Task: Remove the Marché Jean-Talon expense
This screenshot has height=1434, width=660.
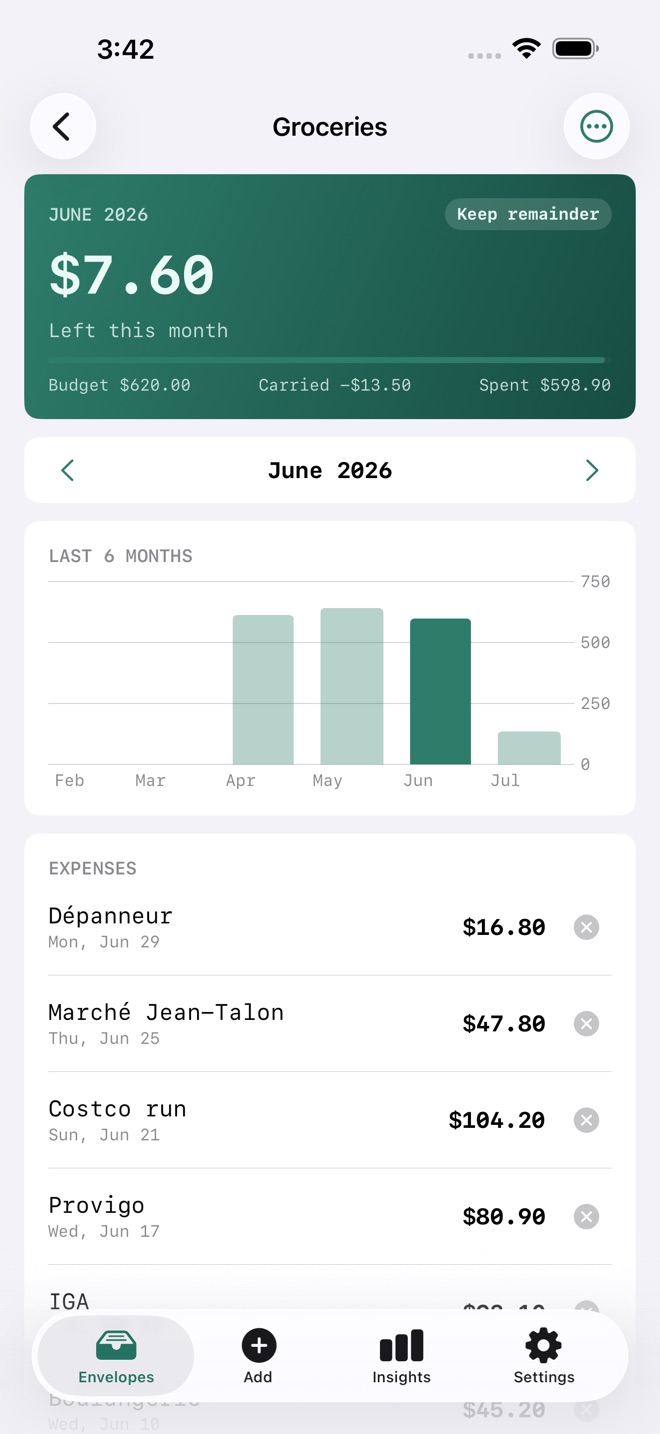Action: [x=587, y=1023]
